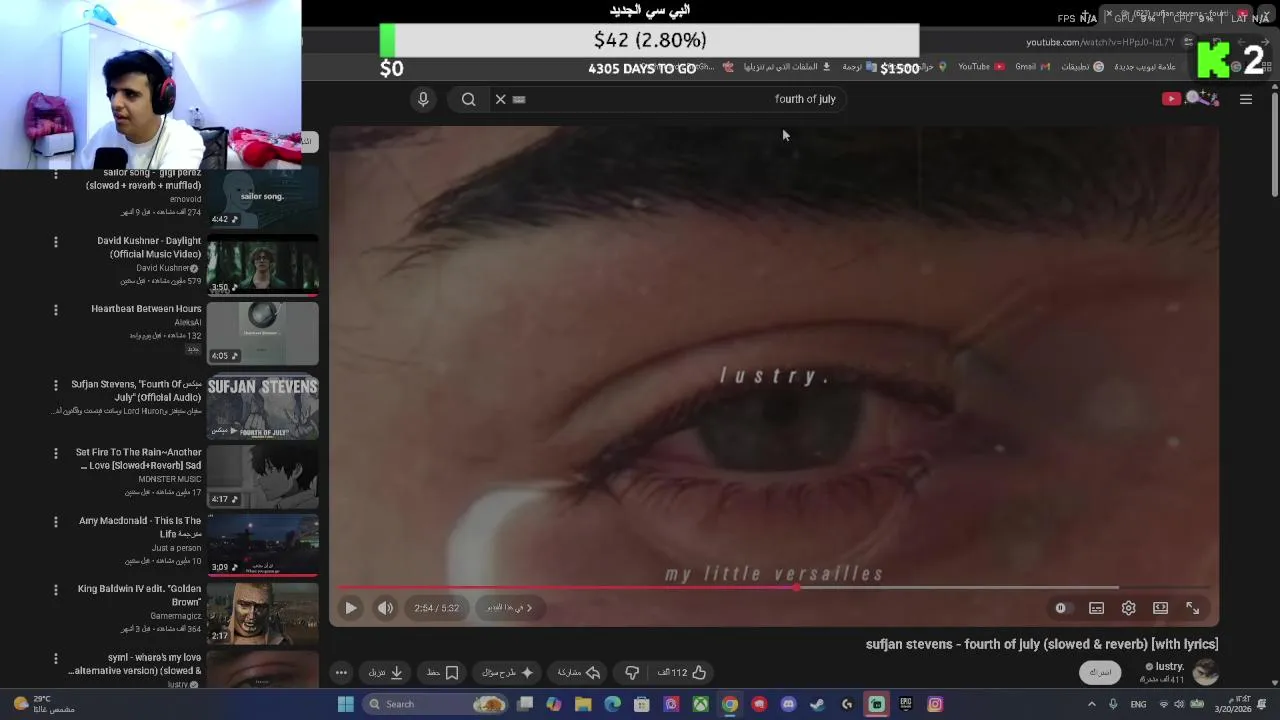Enter fullscreen mode
1280x720 pixels.
1192,608
